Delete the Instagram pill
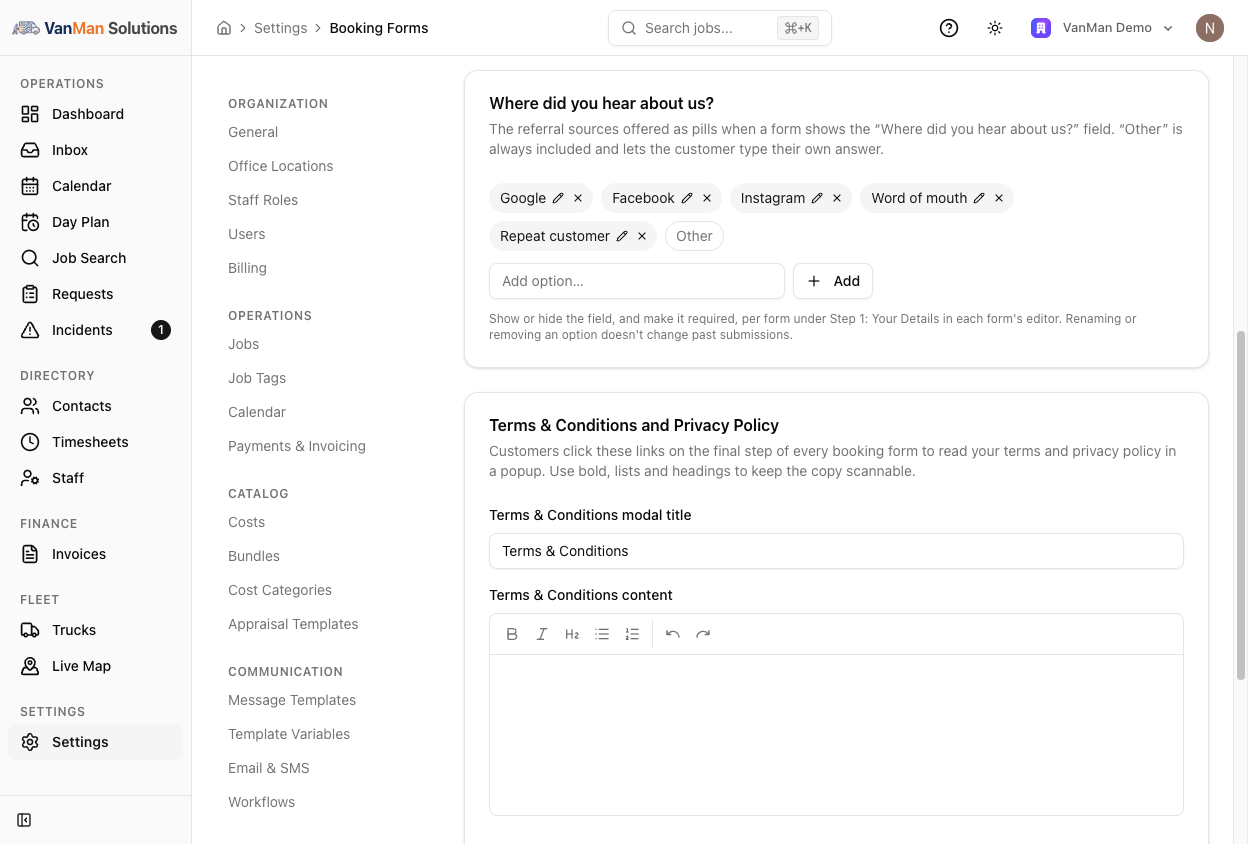1248x844 pixels. [837, 198]
